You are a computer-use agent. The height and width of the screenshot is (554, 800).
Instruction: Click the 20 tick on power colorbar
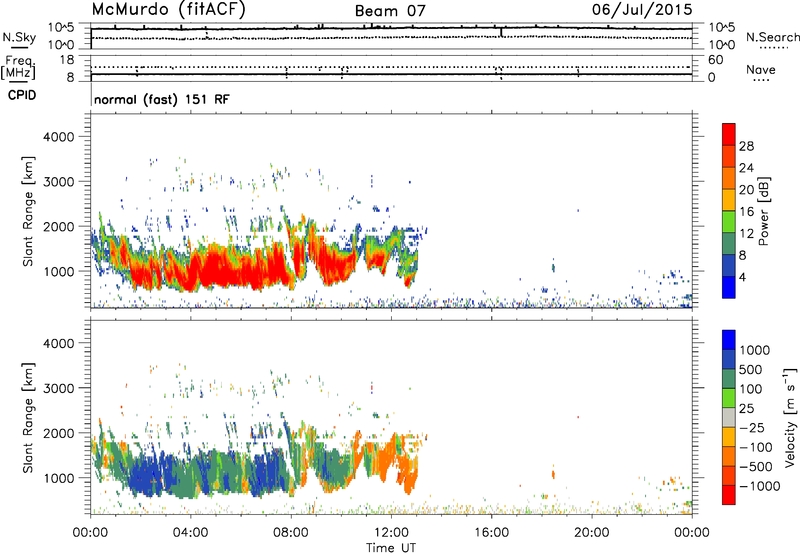click(746, 190)
